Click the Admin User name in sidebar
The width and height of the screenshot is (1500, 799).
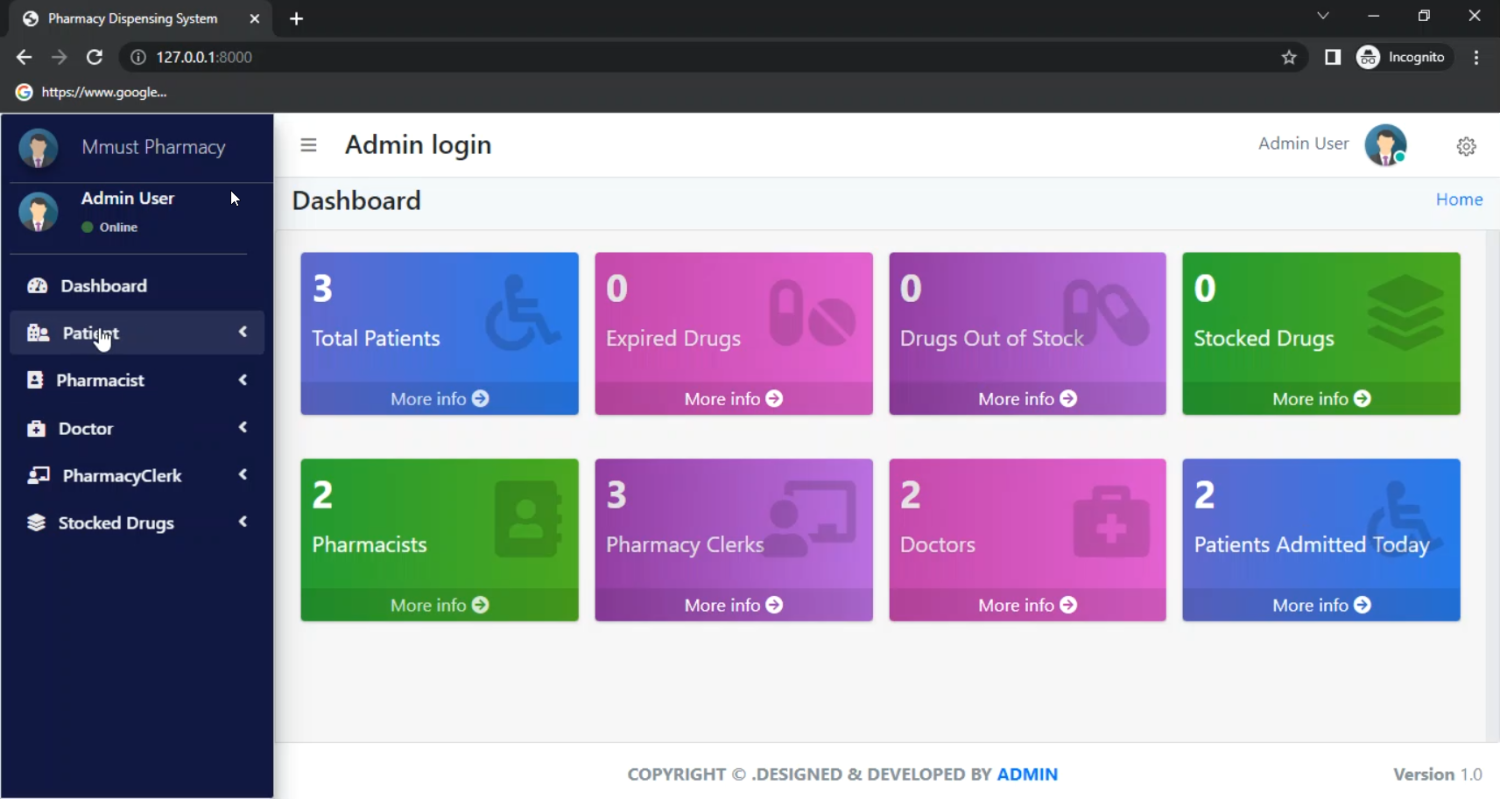(x=128, y=198)
